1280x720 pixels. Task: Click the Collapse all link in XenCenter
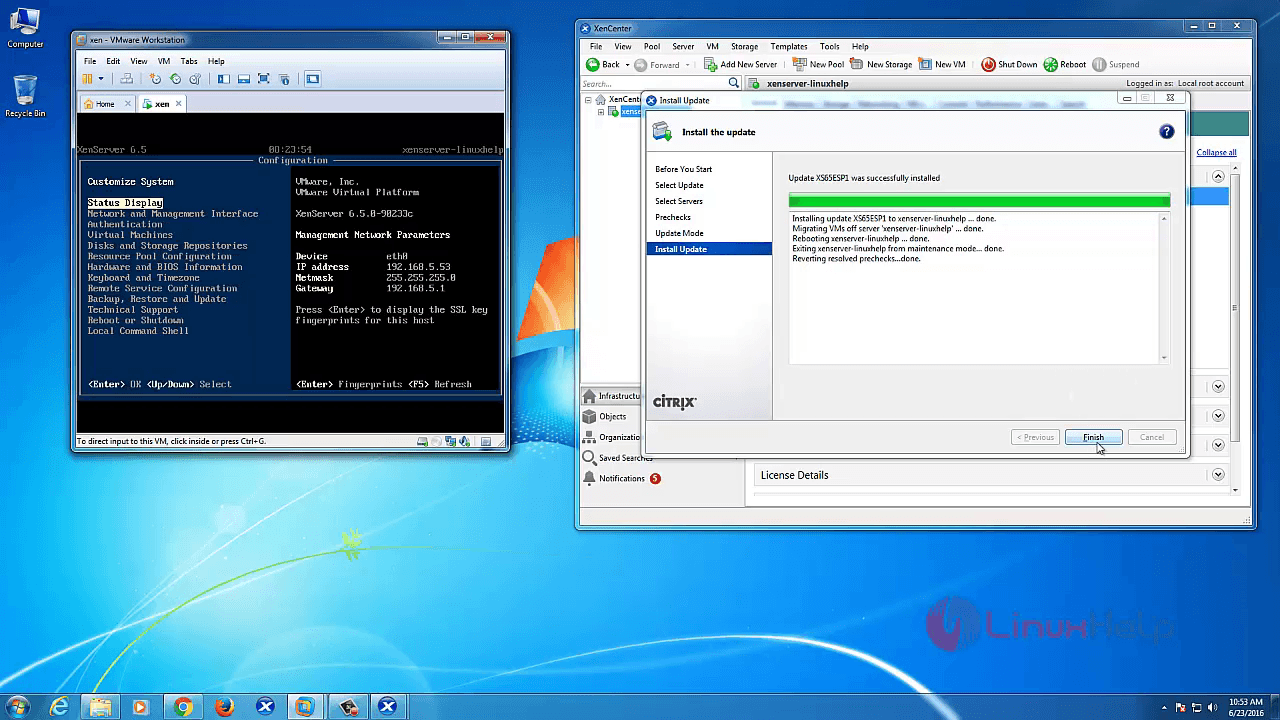pyautogui.click(x=1216, y=152)
